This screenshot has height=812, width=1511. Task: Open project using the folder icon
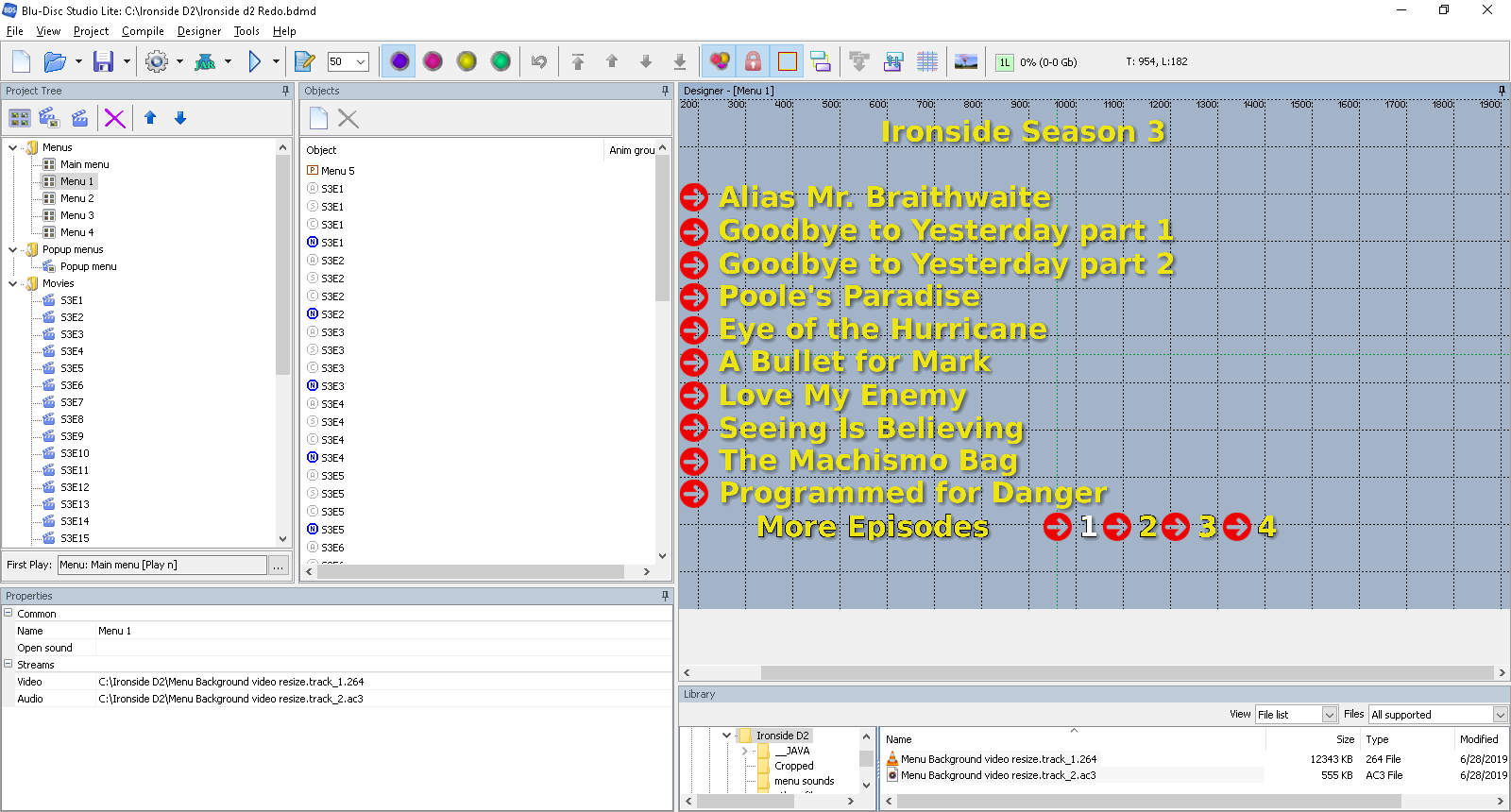point(55,62)
